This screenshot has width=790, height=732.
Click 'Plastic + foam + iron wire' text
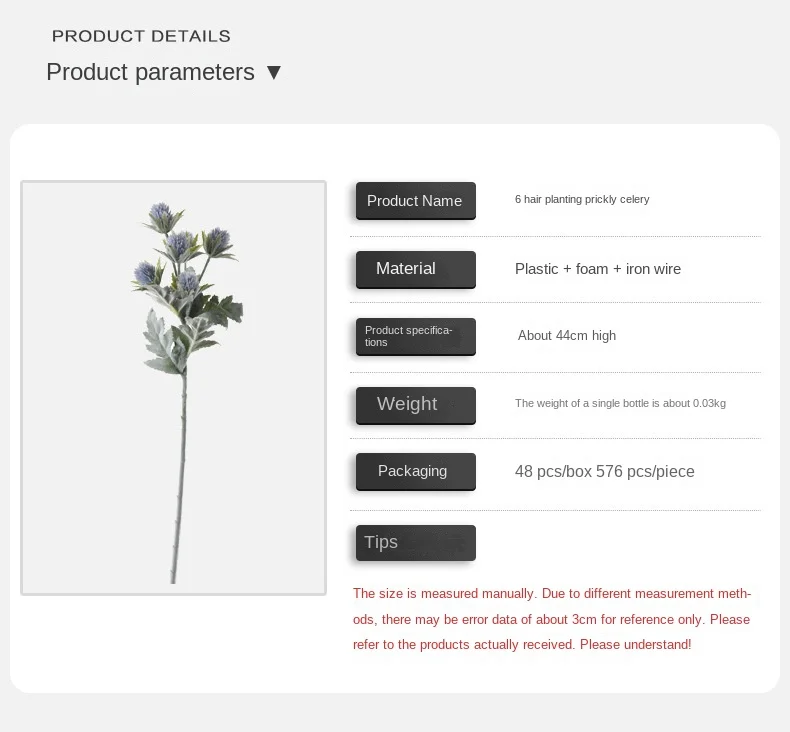click(598, 269)
